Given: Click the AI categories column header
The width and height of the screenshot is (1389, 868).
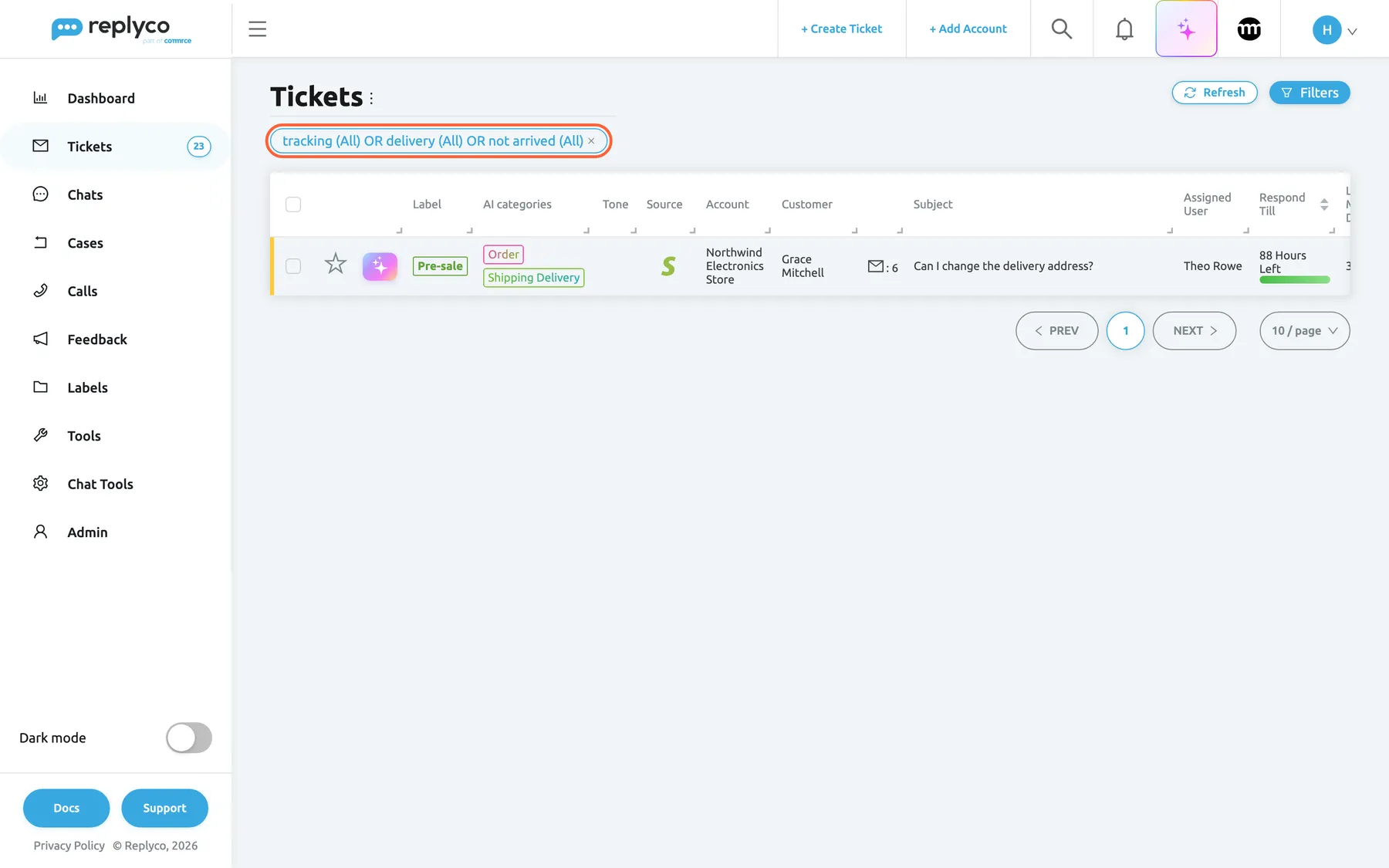Looking at the screenshot, I should tap(517, 204).
